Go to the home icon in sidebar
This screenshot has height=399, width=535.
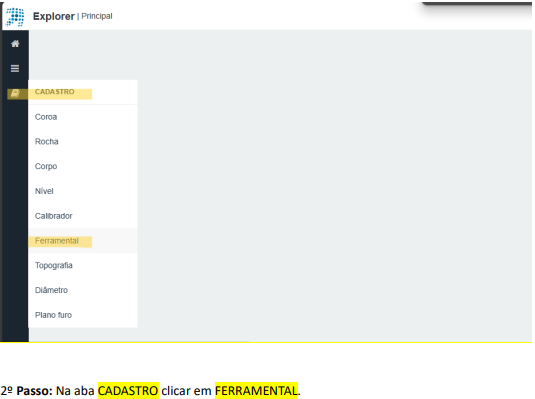click(x=15, y=44)
